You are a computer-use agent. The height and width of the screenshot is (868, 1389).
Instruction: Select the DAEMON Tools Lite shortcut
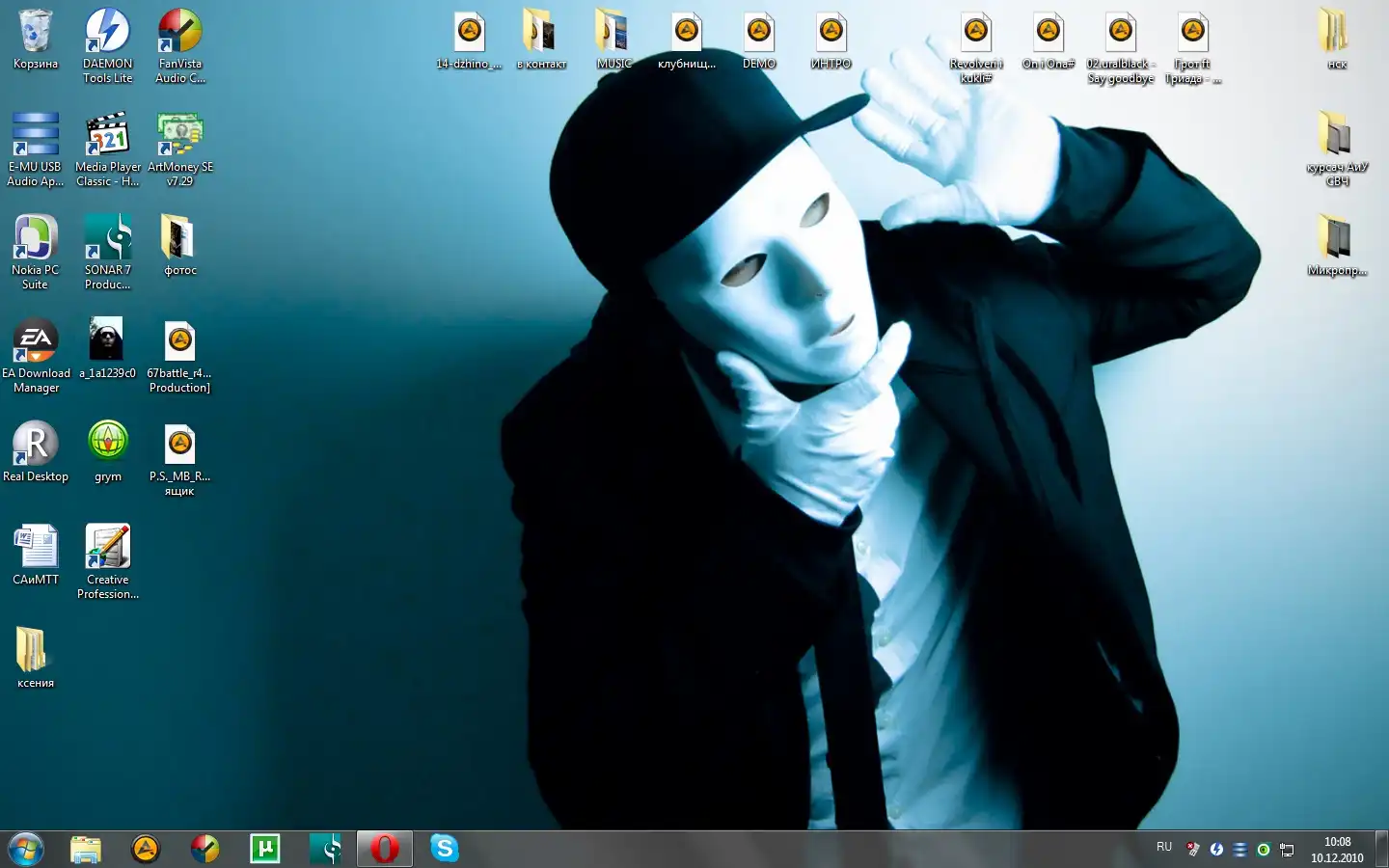pos(107,34)
